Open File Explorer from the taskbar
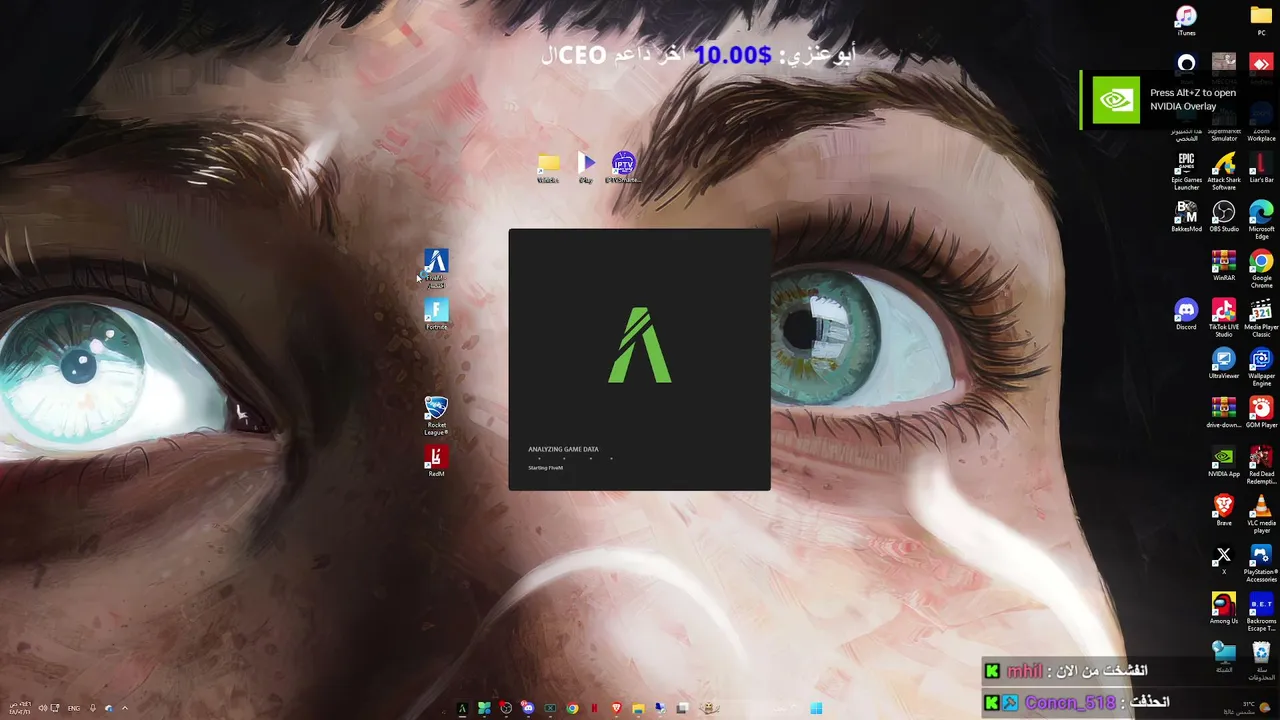The image size is (1280, 720). [638, 709]
